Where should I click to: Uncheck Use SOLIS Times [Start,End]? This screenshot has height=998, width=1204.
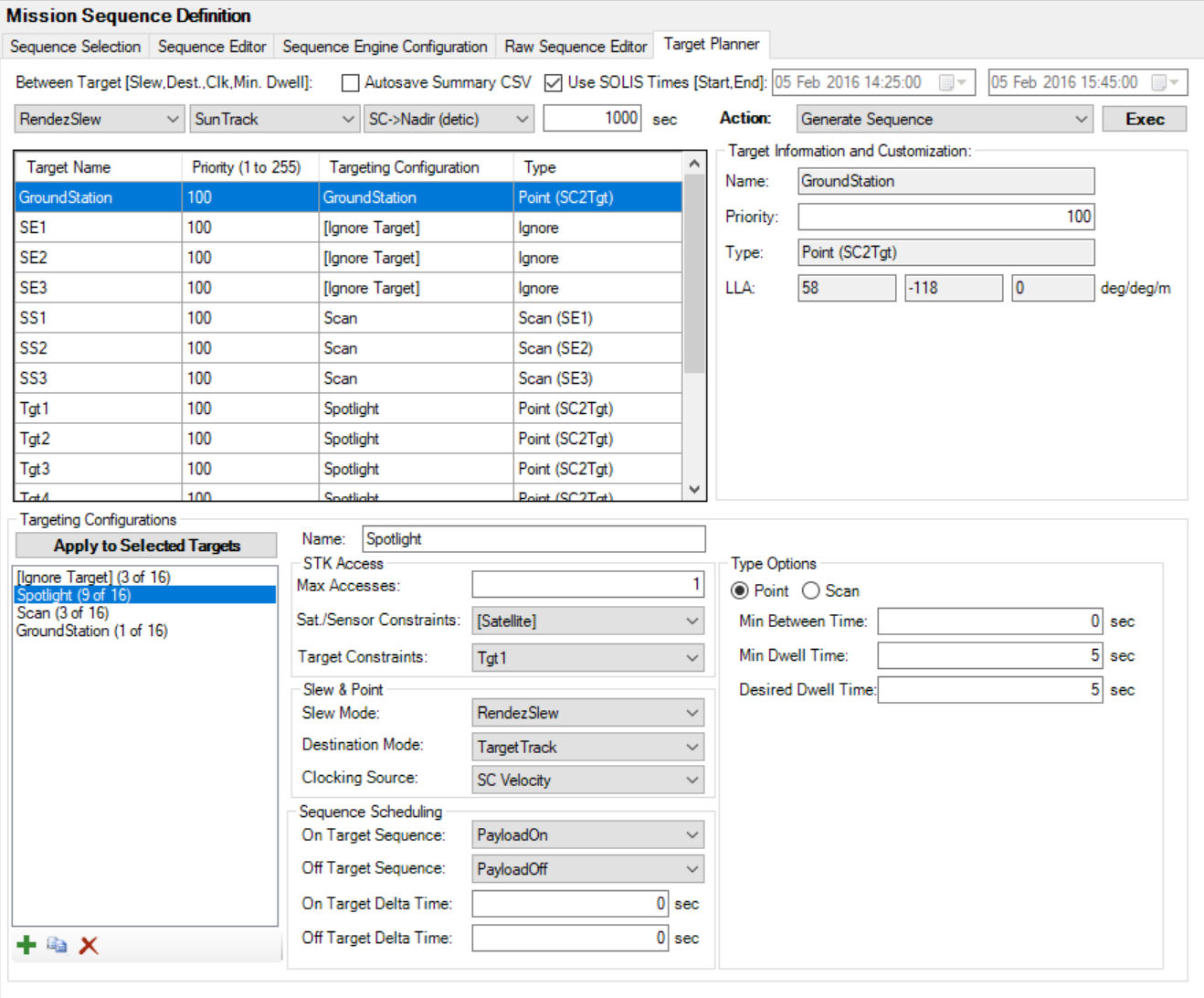(x=552, y=82)
